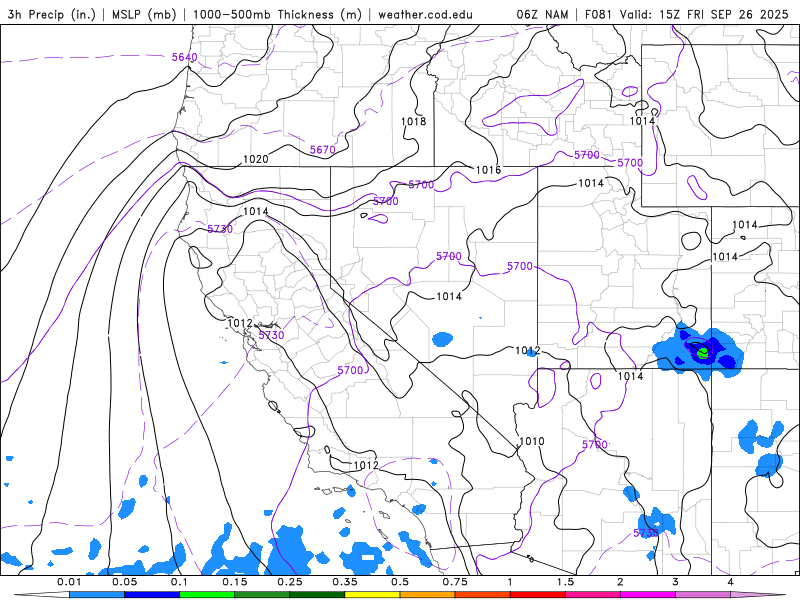Click the '0.15' legend value
Screen dimensions: 800x600
[235, 582]
